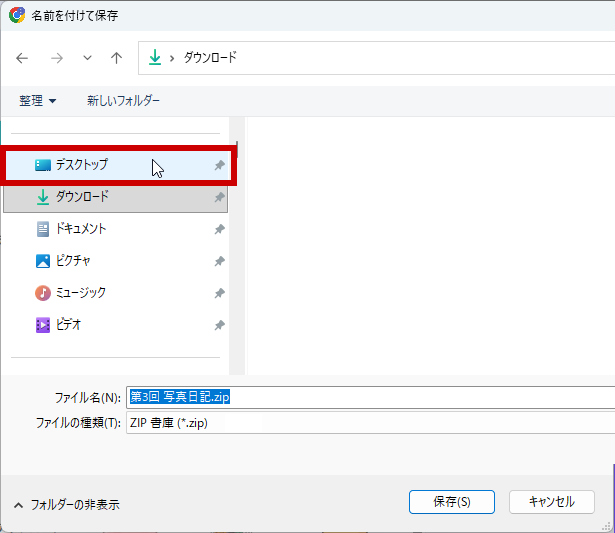615x533 pixels.
Task: Click the Forward navigation arrow
Action: (x=57, y=58)
